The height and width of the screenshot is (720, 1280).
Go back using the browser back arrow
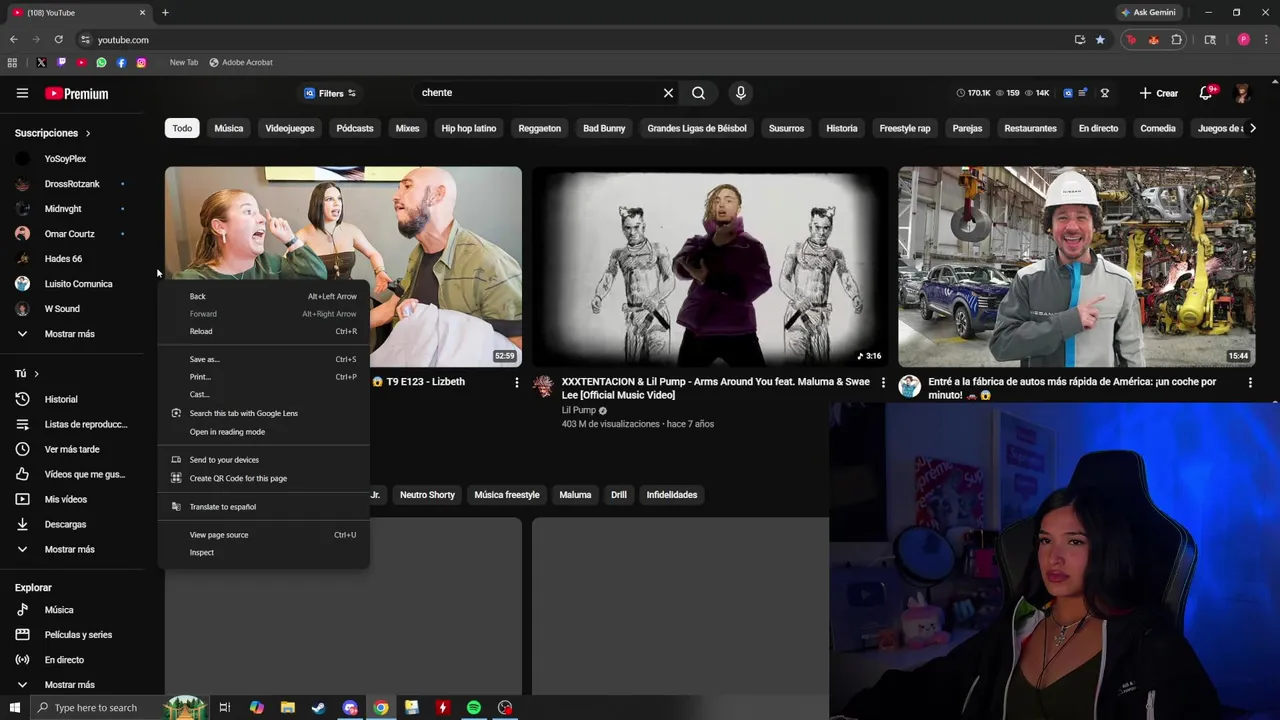[x=14, y=40]
